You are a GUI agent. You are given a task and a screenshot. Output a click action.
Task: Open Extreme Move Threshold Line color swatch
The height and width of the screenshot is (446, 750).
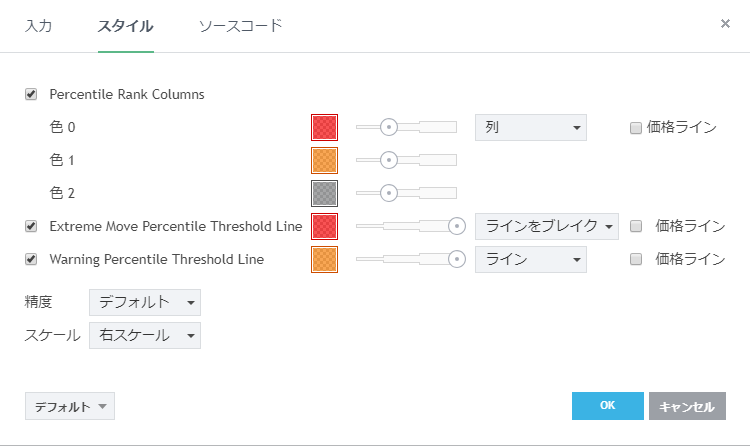click(325, 226)
